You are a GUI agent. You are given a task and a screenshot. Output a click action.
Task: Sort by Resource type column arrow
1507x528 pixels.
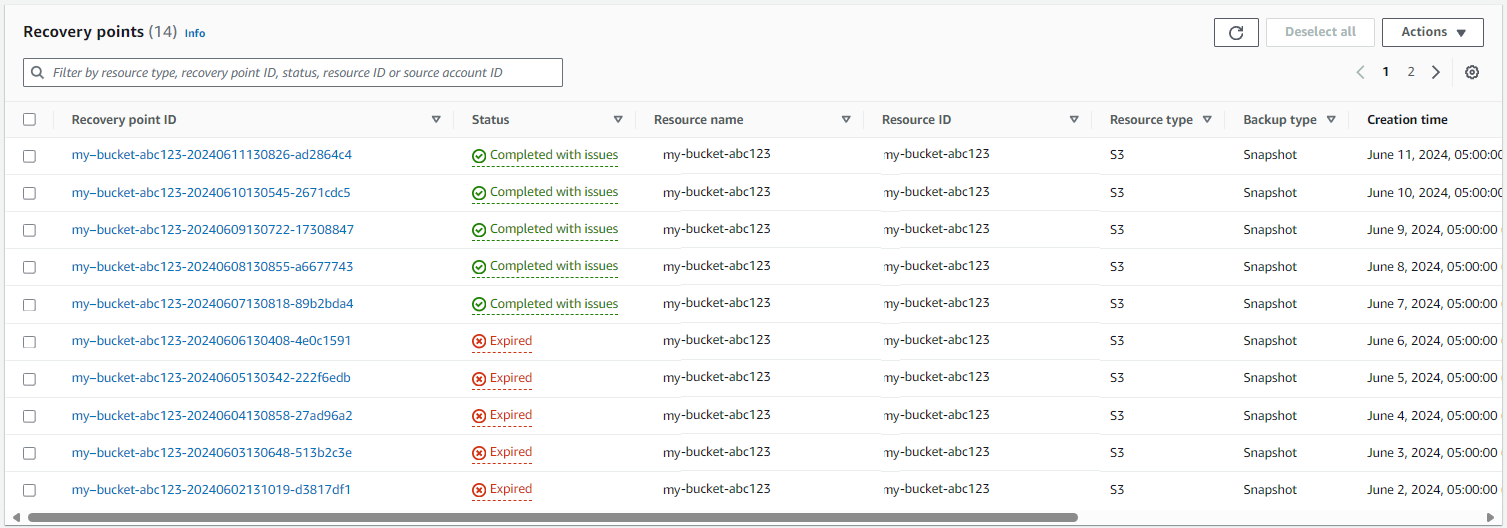[1207, 120]
